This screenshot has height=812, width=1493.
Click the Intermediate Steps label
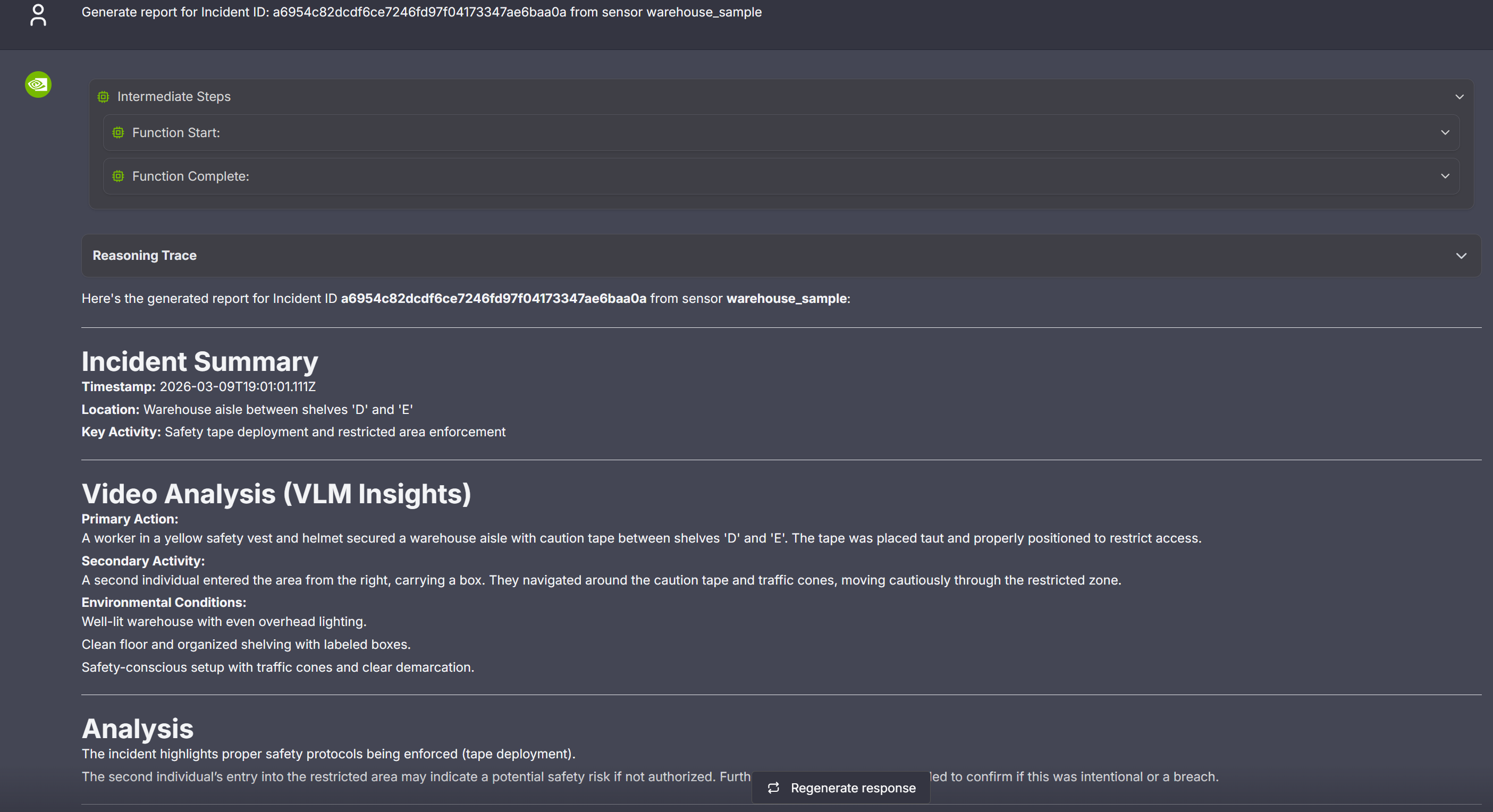(x=174, y=97)
